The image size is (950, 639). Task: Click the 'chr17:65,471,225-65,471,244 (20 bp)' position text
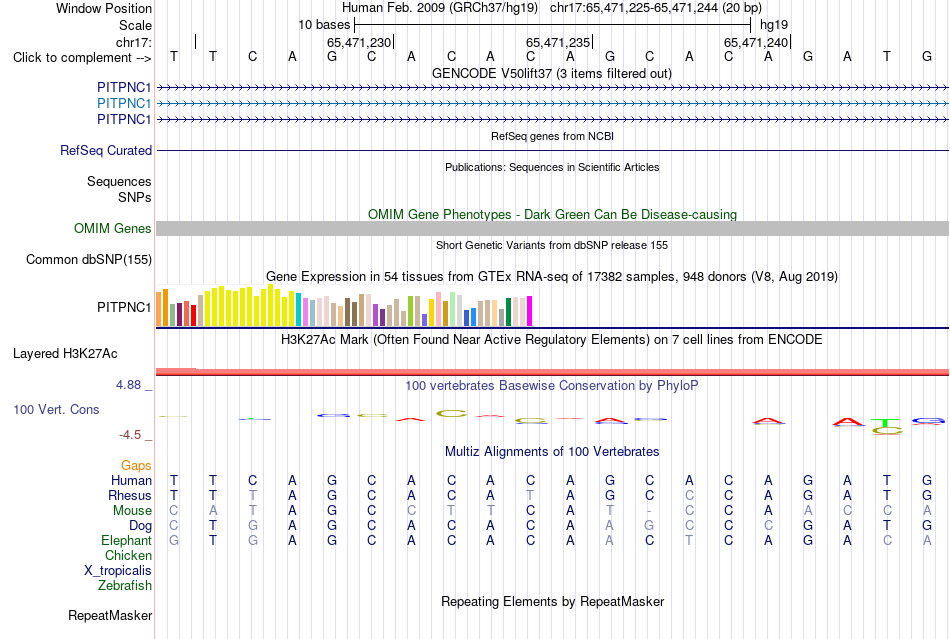pos(656,8)
